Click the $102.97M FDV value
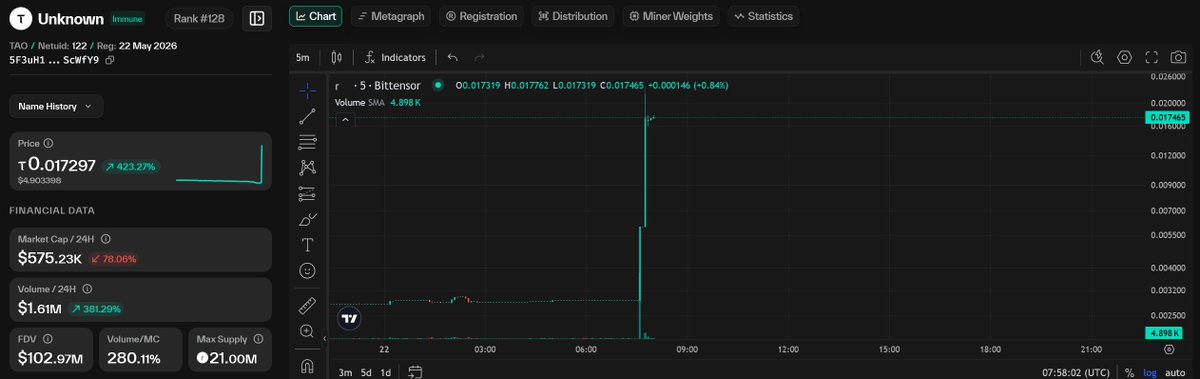1200x379 pixels. coord(50,358)
